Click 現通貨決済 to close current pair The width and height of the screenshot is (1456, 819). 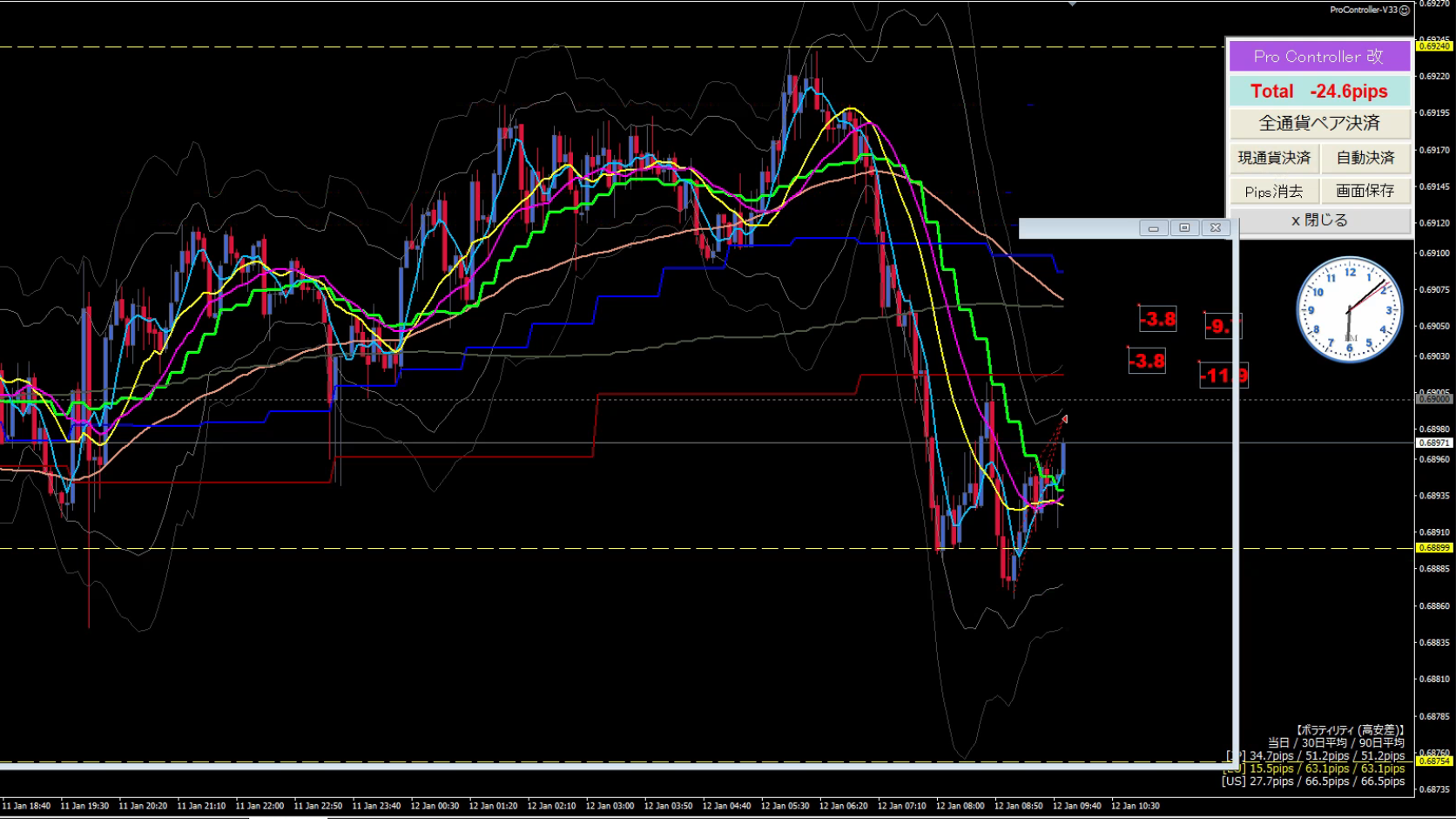[1274, 158]
